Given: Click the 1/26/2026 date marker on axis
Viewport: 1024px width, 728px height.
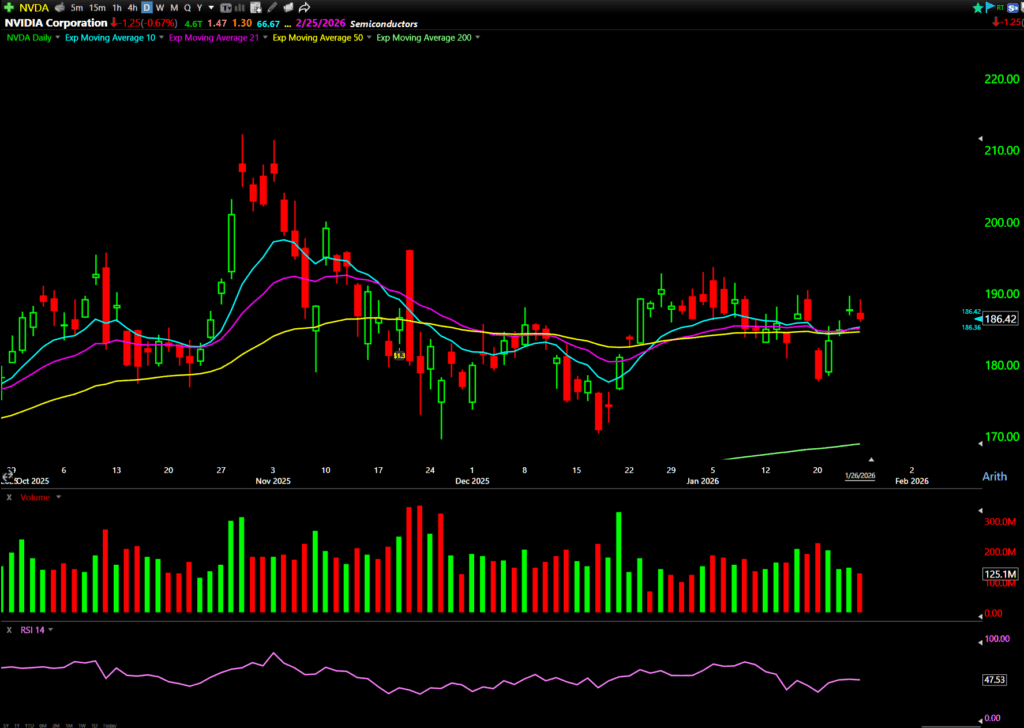Looking at the screenshot, I should pos(860,476).
